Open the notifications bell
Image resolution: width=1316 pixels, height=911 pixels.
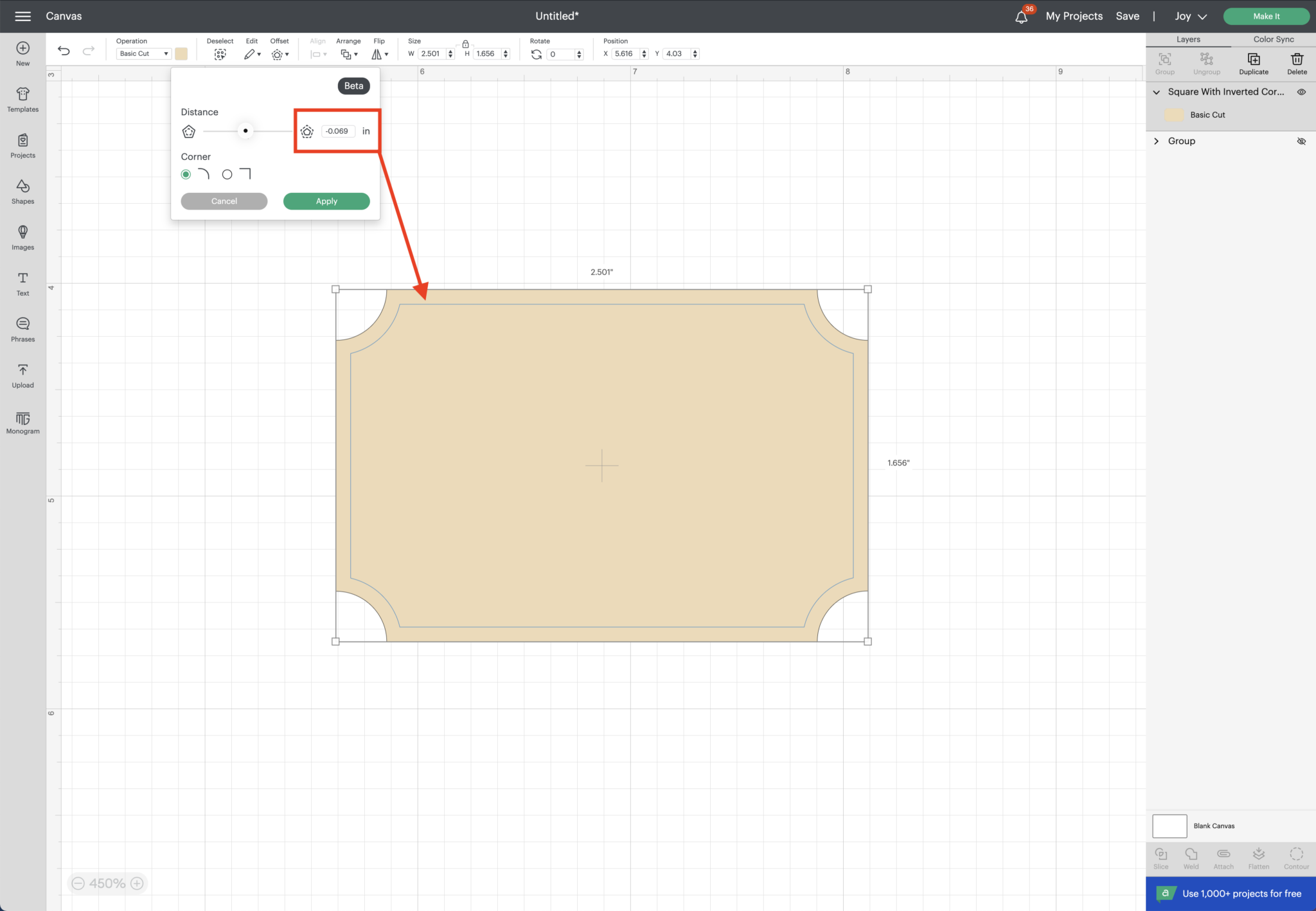click(1021, 17)
